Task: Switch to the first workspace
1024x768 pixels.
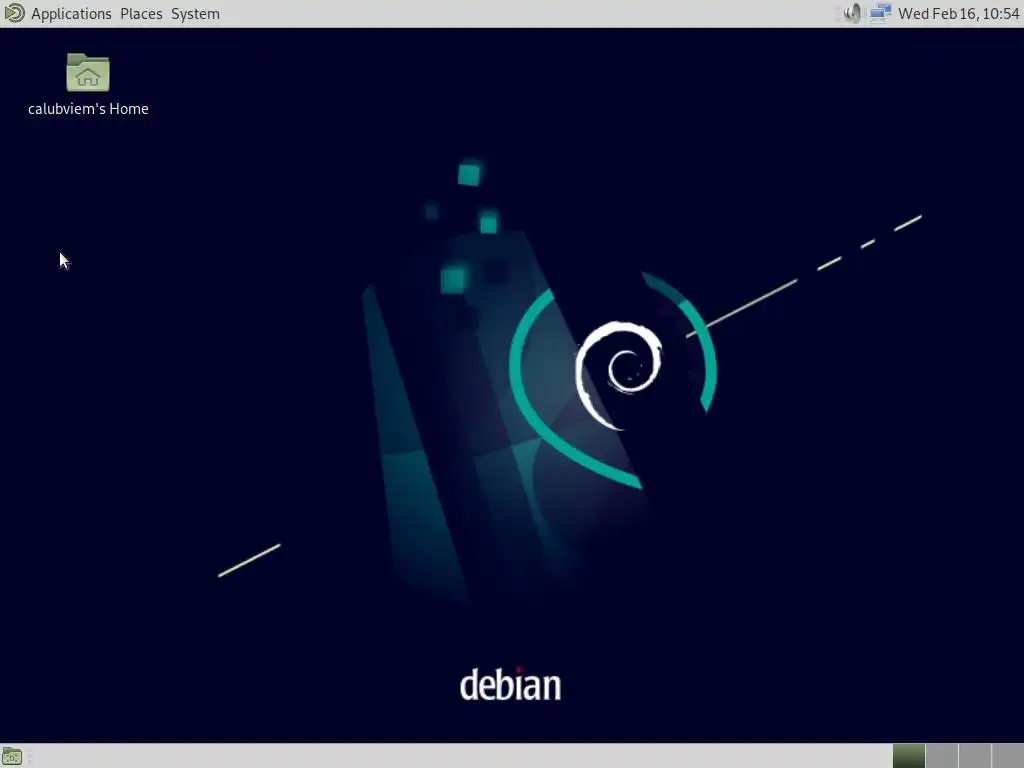Action: (909, 756)
